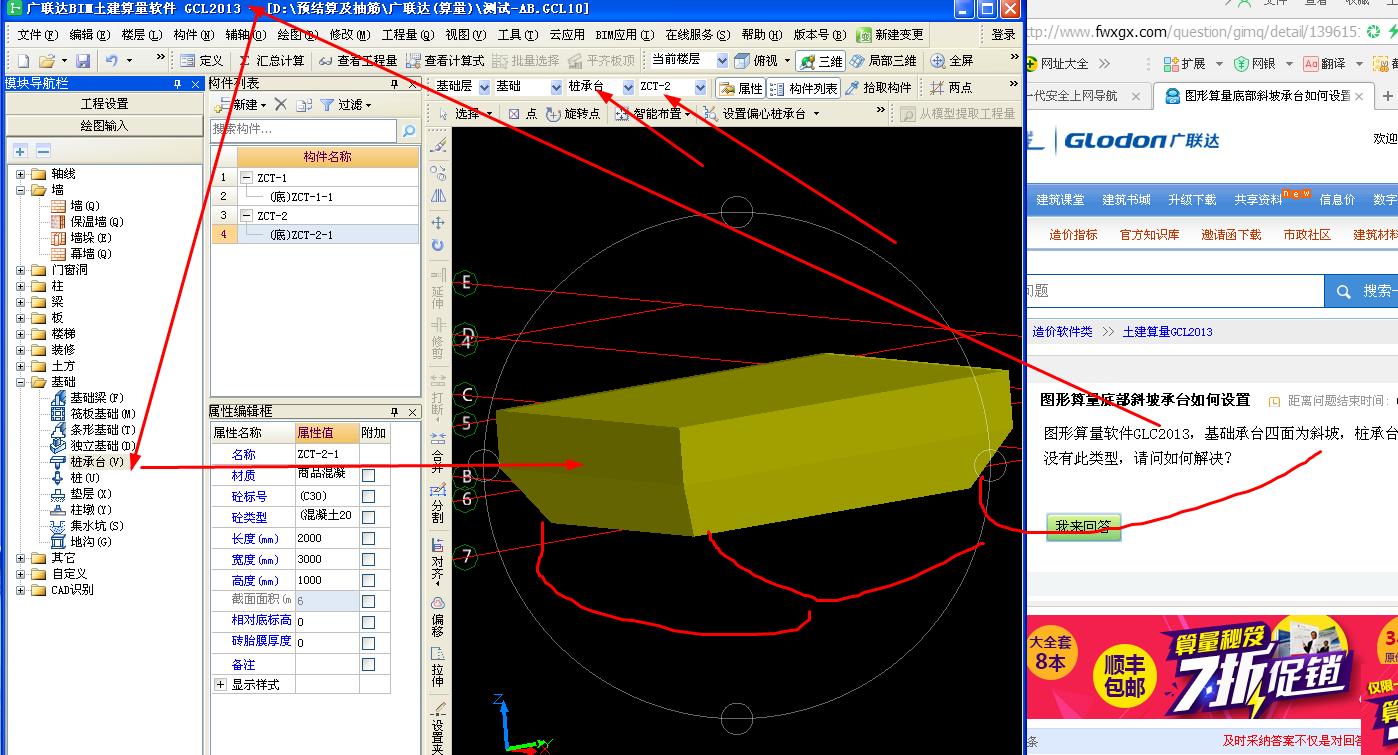The height and width of the screenshot is (755, 1398).
Task: Select 桩承台(V) in navigation tree
Action: coord(97,462)
